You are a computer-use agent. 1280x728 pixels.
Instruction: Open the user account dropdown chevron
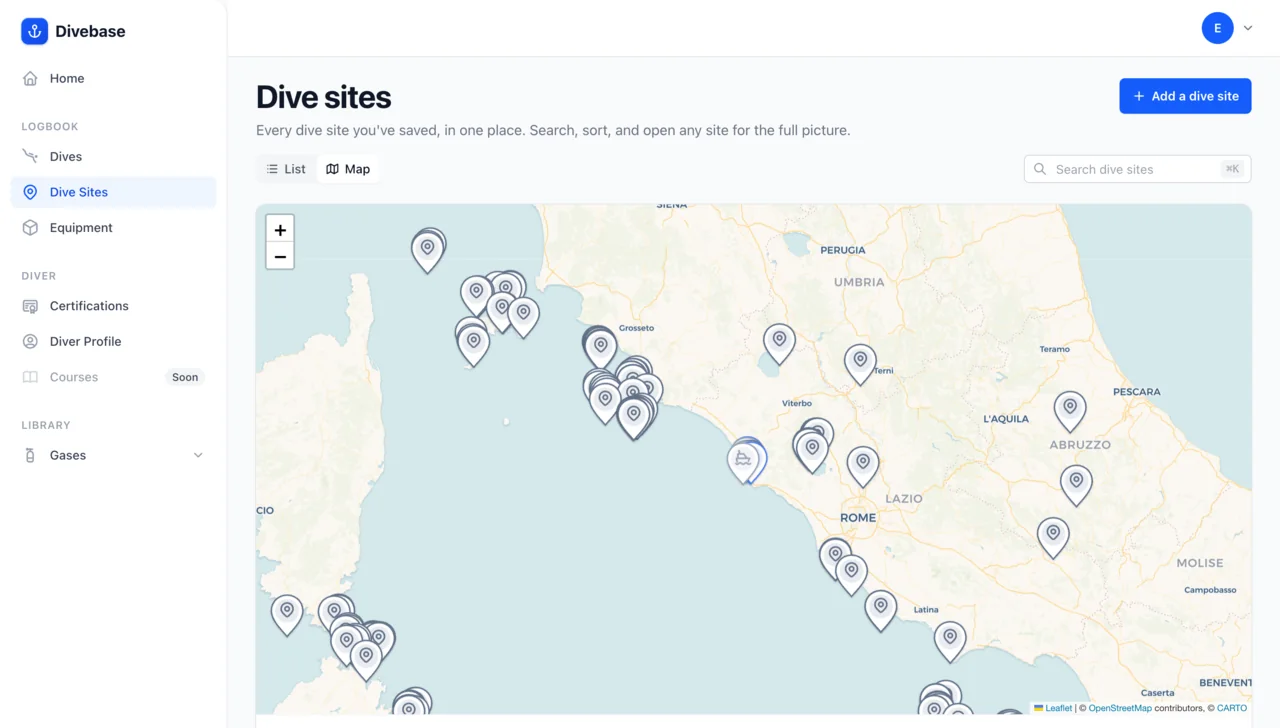(1248, 28)
